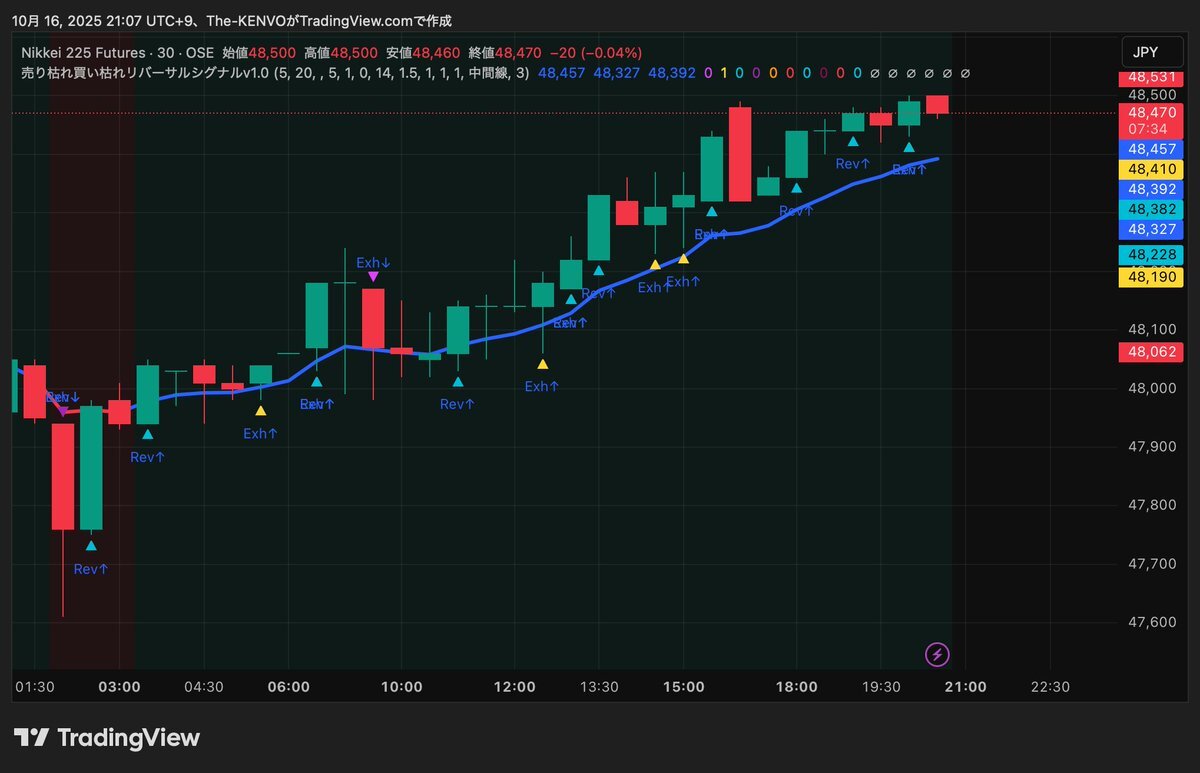The width and height of the screenshot is (1200, 773).
Task: Click the 03:00 time axis label
Action: [119, 687]
